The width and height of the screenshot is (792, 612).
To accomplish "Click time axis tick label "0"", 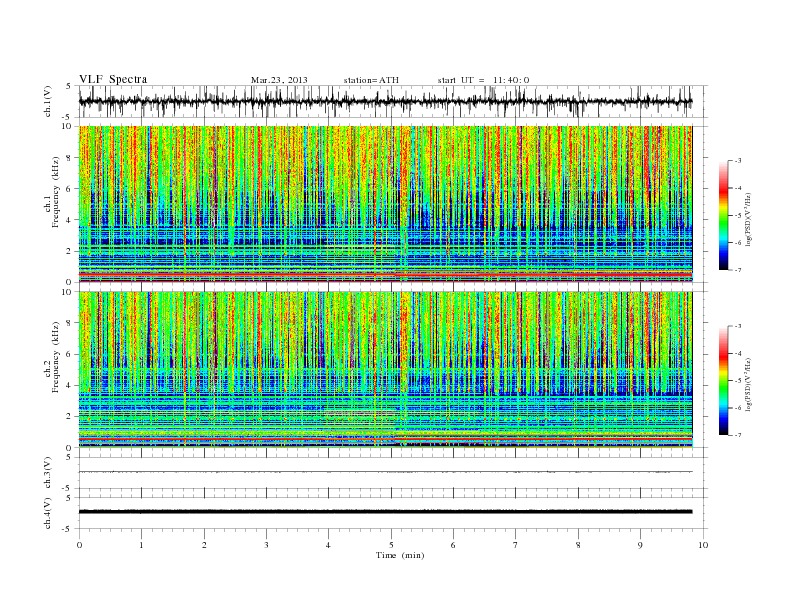I will point(79,545).
